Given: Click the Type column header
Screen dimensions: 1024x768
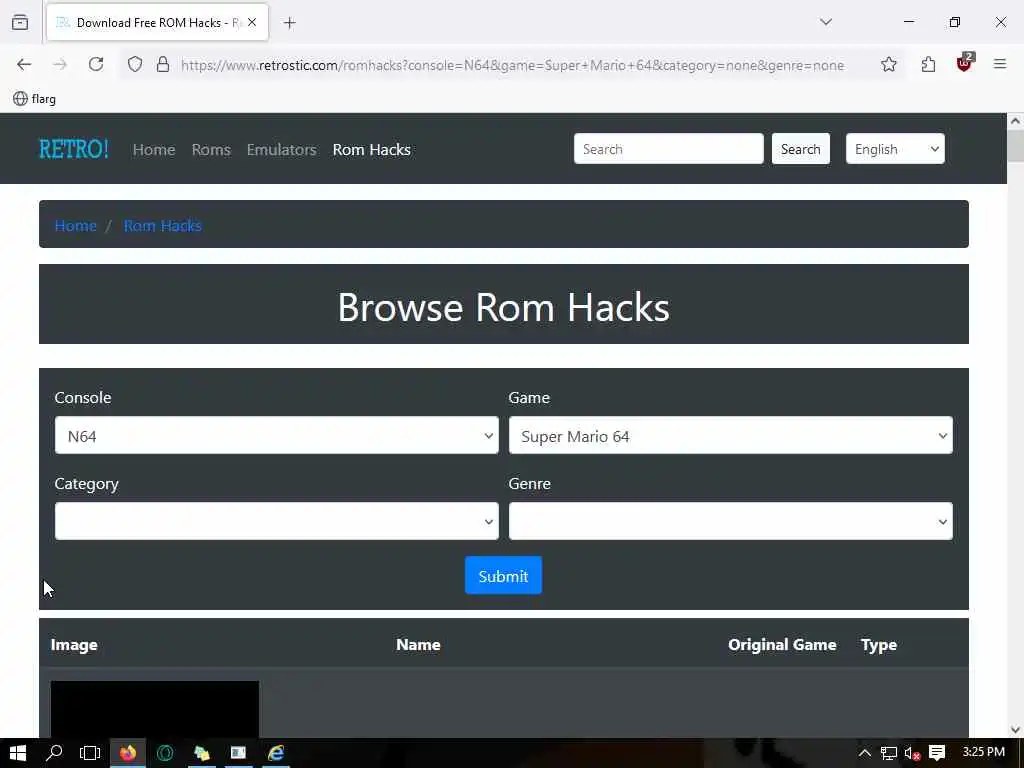Looking at the screenshot, I should [878, 645].
